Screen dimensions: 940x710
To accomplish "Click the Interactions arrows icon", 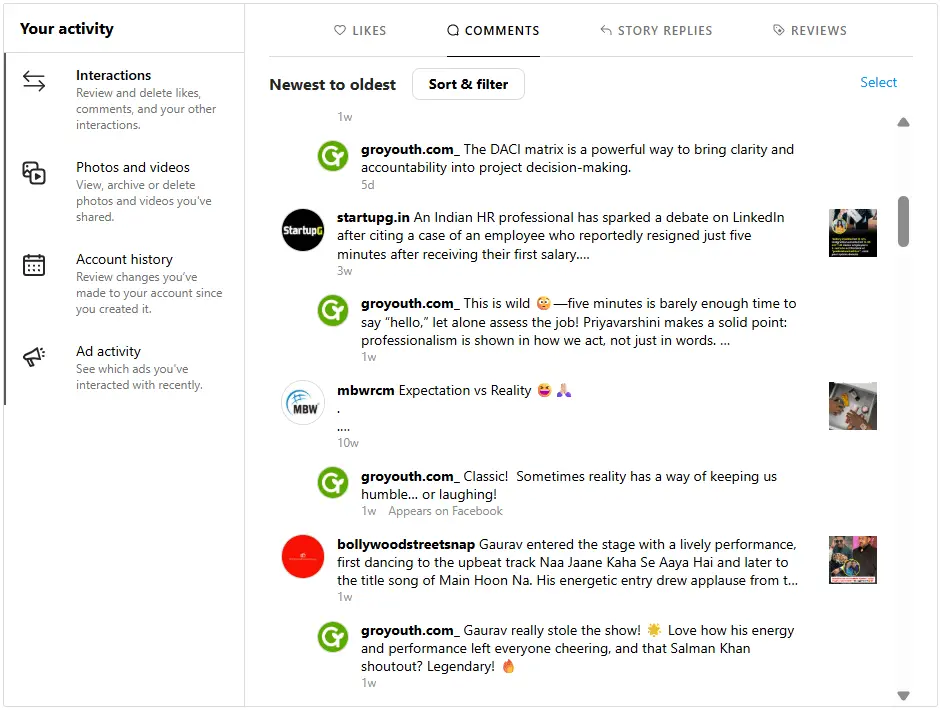I will tap(34, 82).
